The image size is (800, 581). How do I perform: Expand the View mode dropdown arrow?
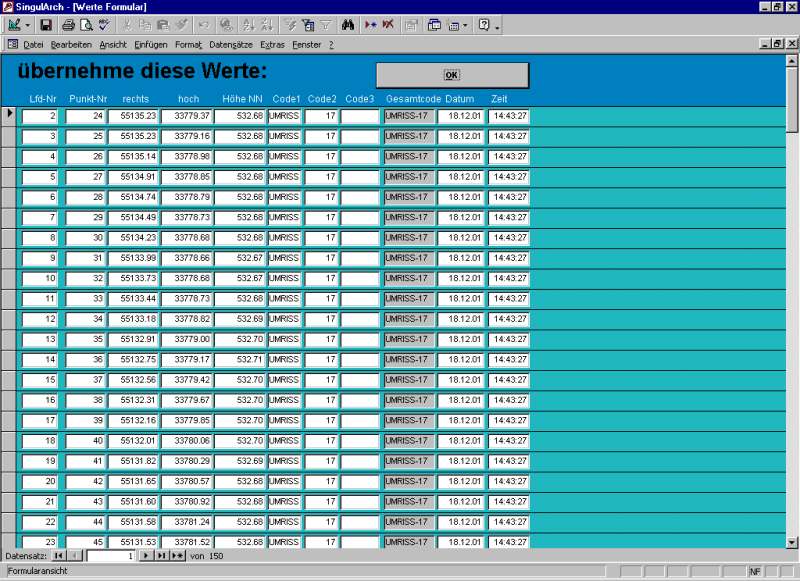27,24
